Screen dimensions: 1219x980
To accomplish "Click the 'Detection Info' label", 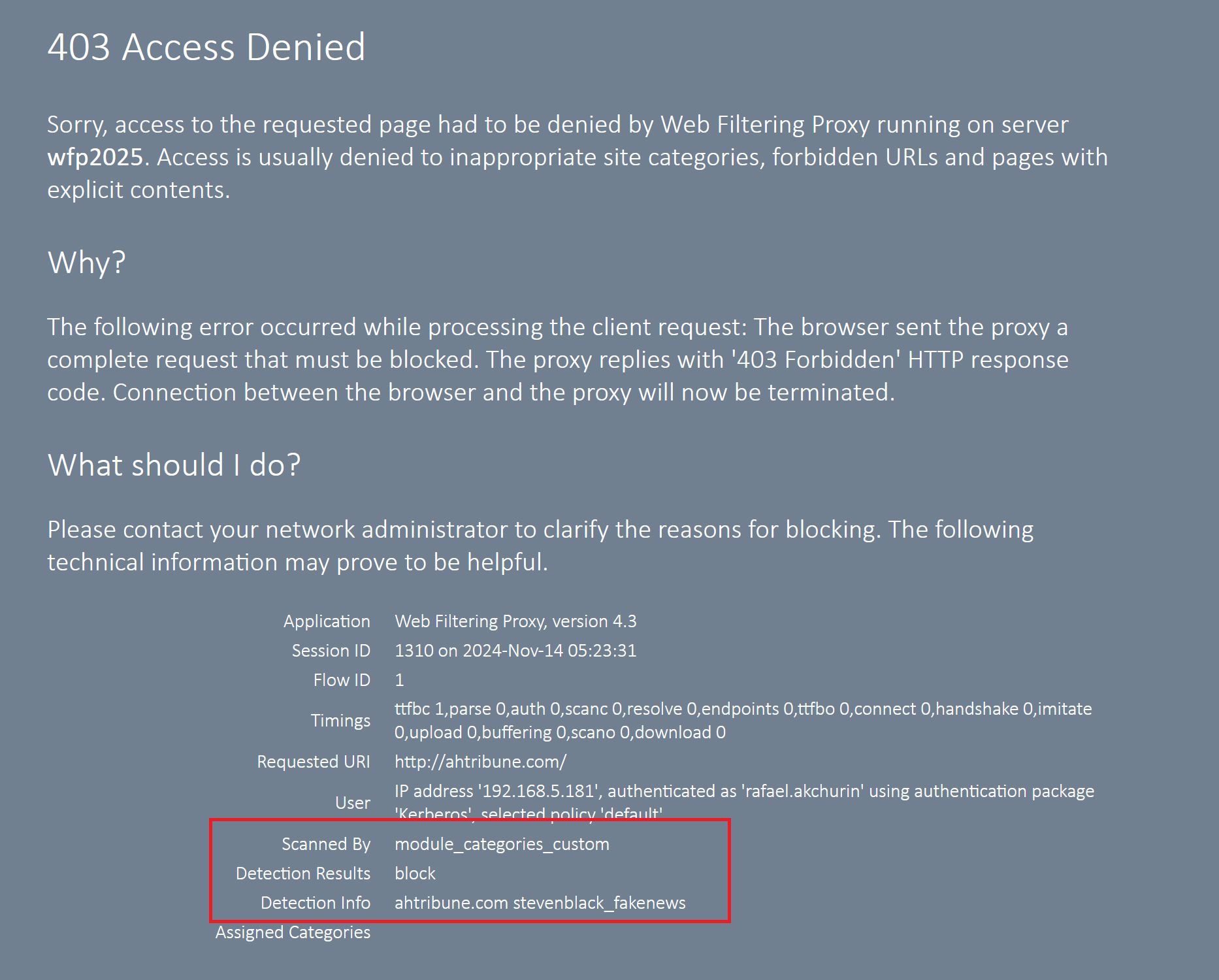I will [316, 903].
